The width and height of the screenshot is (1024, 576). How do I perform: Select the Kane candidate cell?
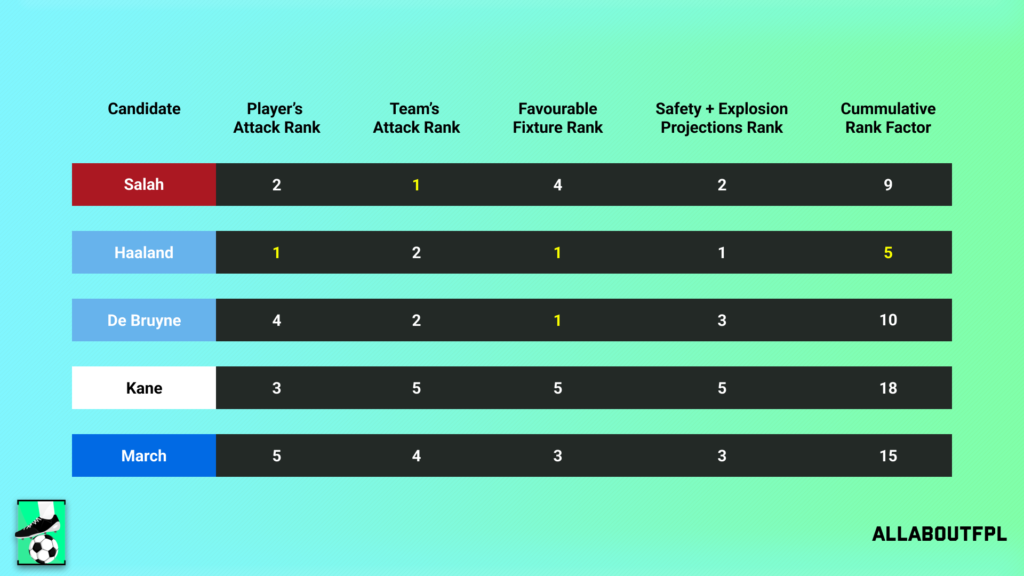(x=144, y=388)
